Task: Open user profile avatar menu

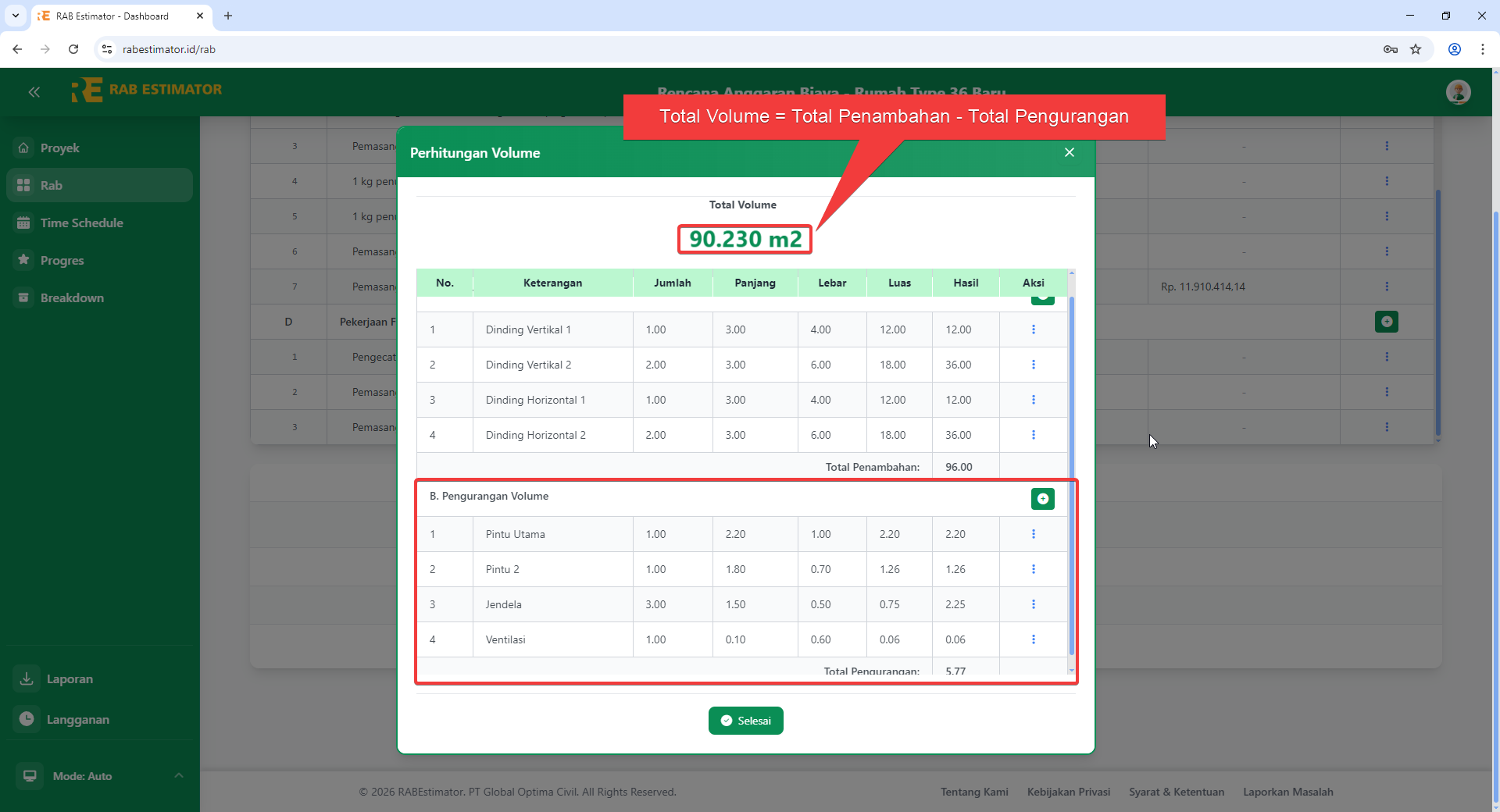Action: [x=1458, y=92]
